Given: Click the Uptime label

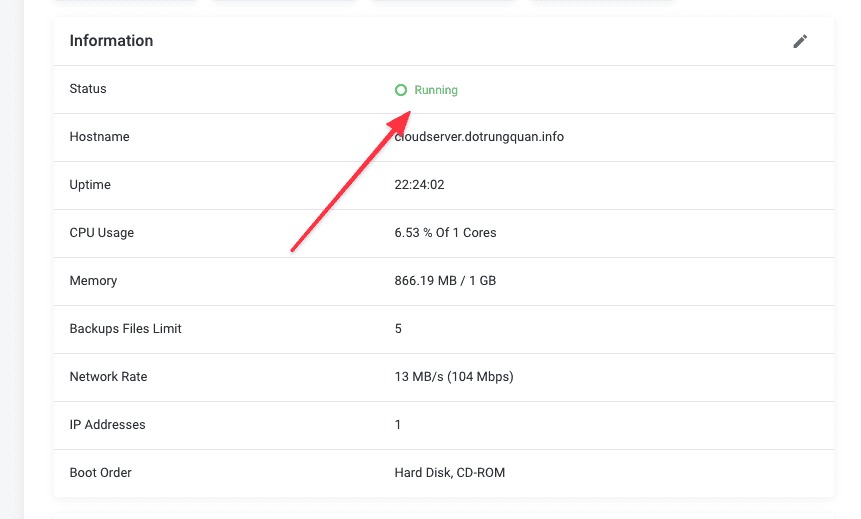Looking at the screenshot, I should pos(90,185).
